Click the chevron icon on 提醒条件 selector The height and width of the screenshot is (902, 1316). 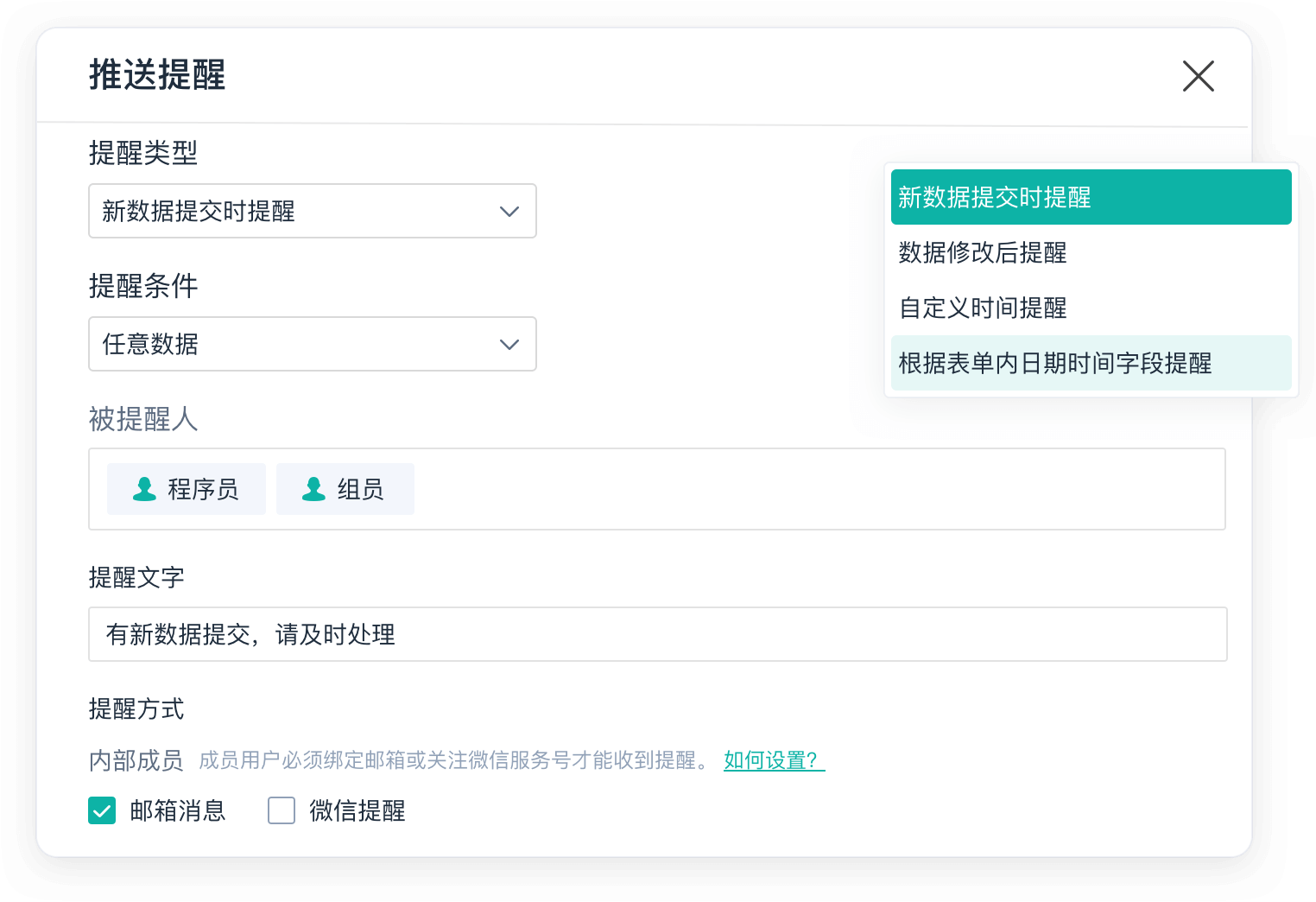(x=509, y=344)
